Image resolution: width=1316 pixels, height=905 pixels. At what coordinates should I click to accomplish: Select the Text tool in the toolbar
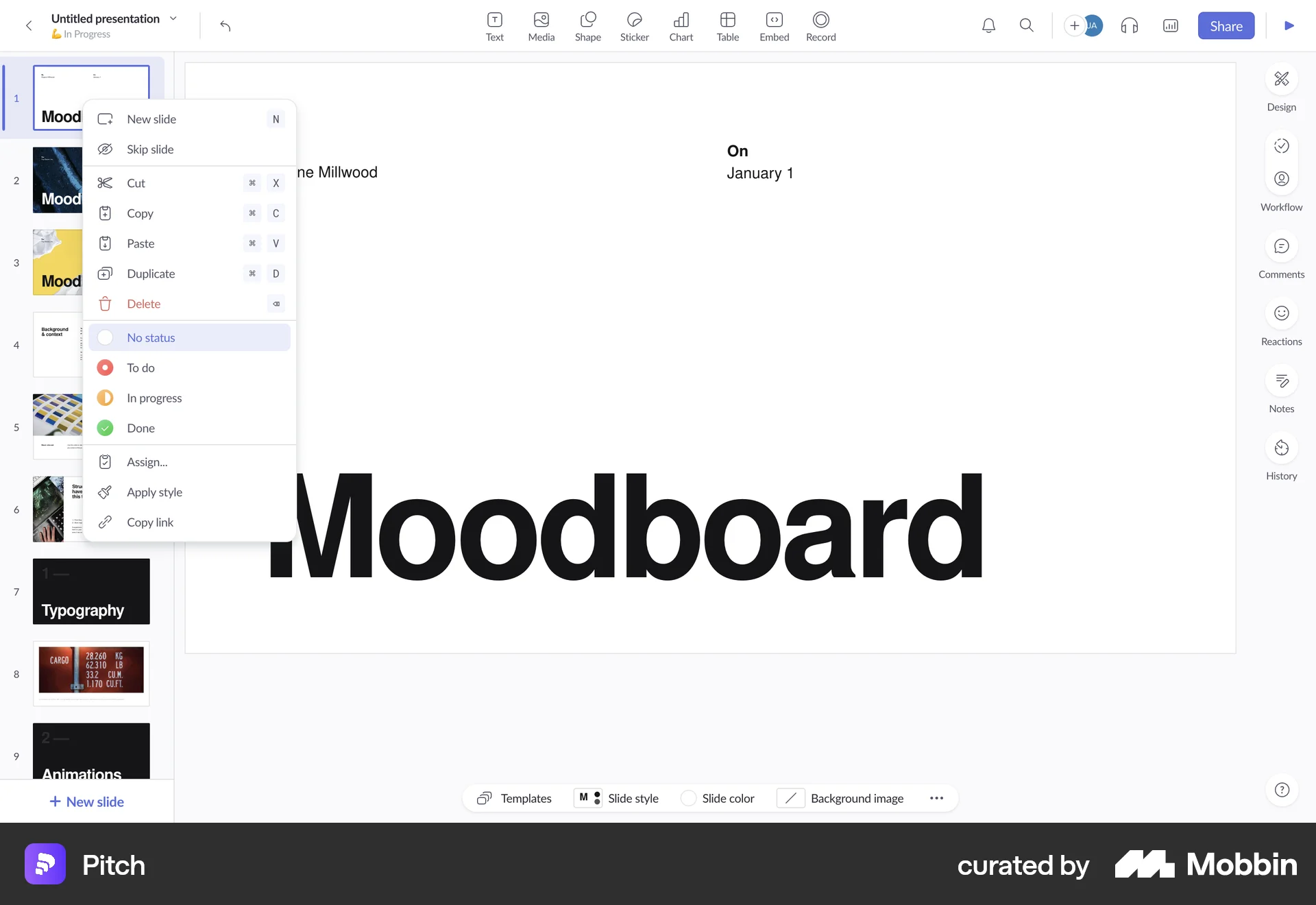tap(494, 25)
